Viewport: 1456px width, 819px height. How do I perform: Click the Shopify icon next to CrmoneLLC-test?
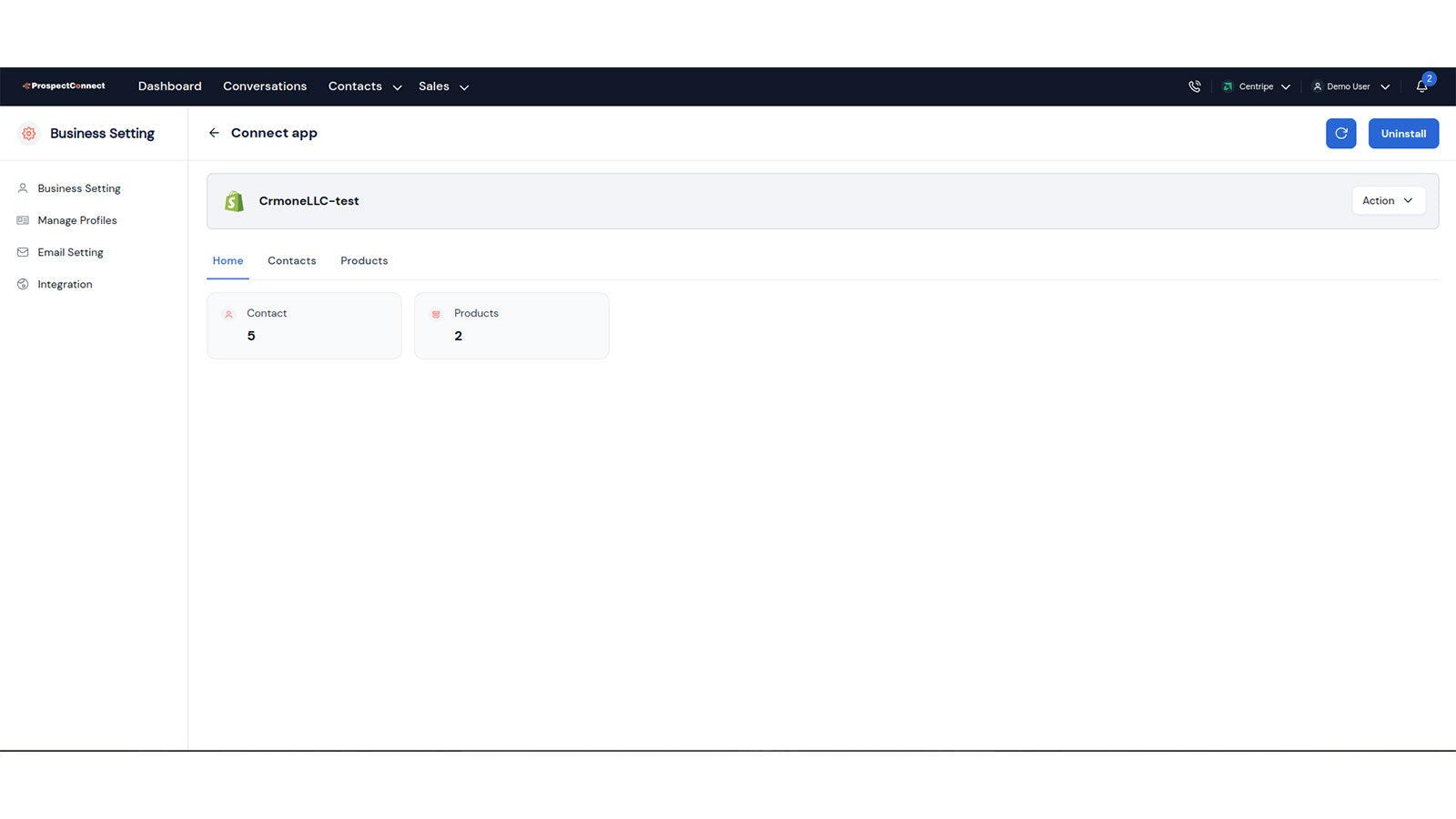coord(234,200)
